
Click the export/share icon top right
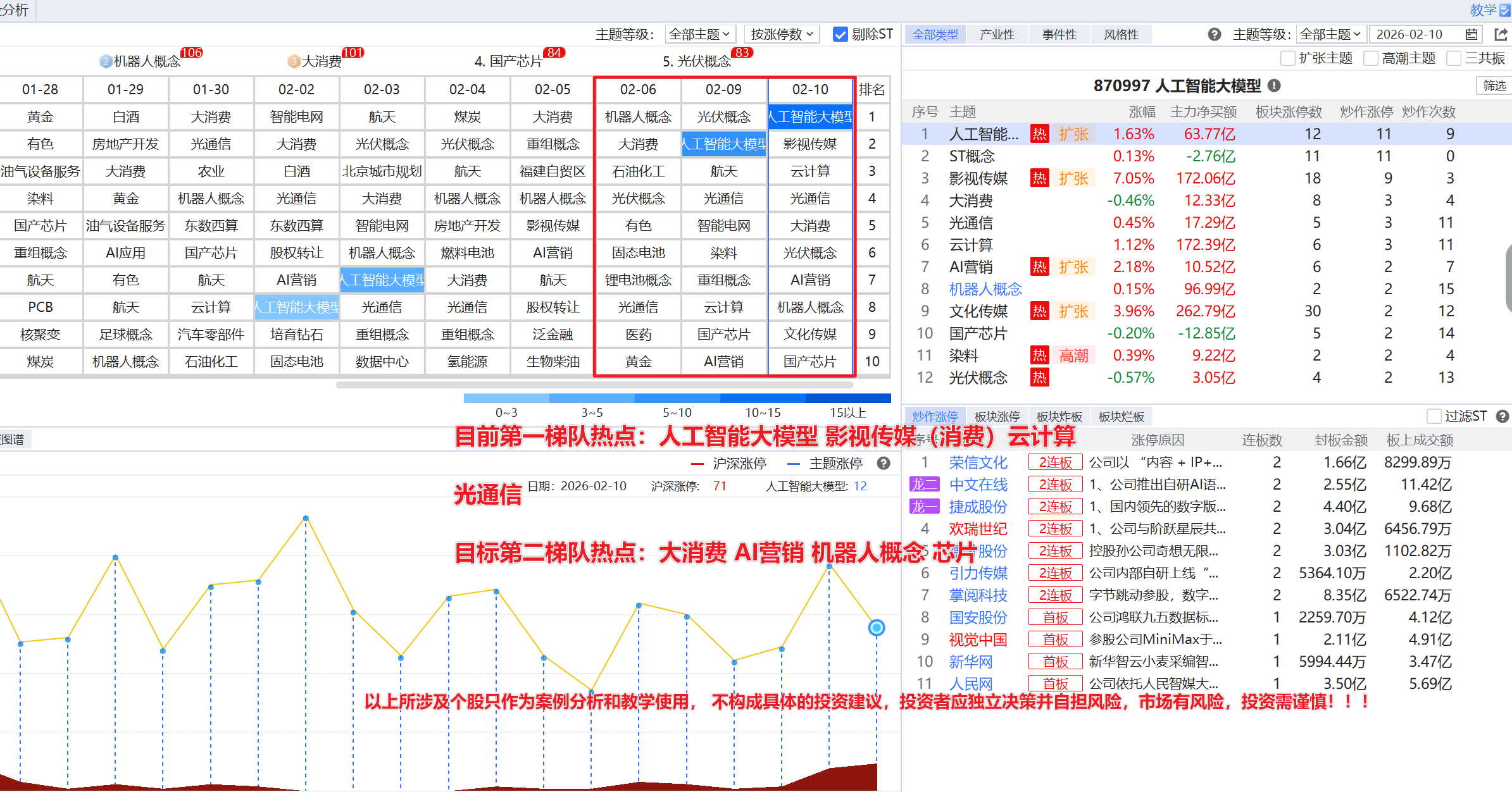[x=1501, y=34]
